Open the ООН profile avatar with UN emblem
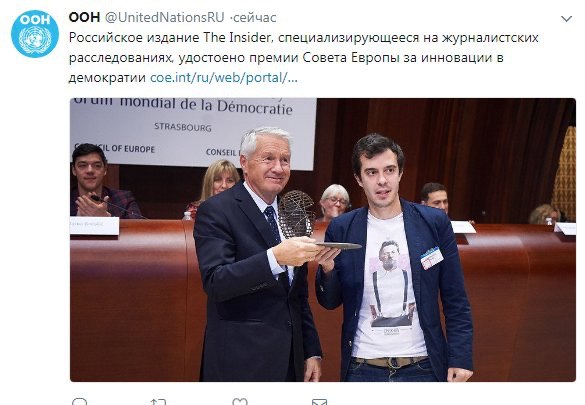The image size is (585, 405). click(35, 34)
